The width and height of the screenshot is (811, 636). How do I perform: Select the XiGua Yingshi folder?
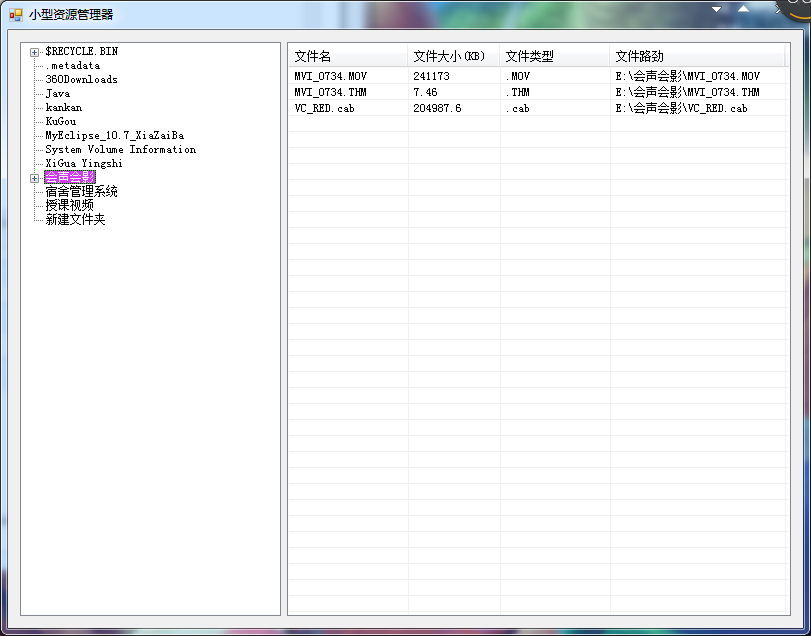pyautogui.click(x=84, y=163)
